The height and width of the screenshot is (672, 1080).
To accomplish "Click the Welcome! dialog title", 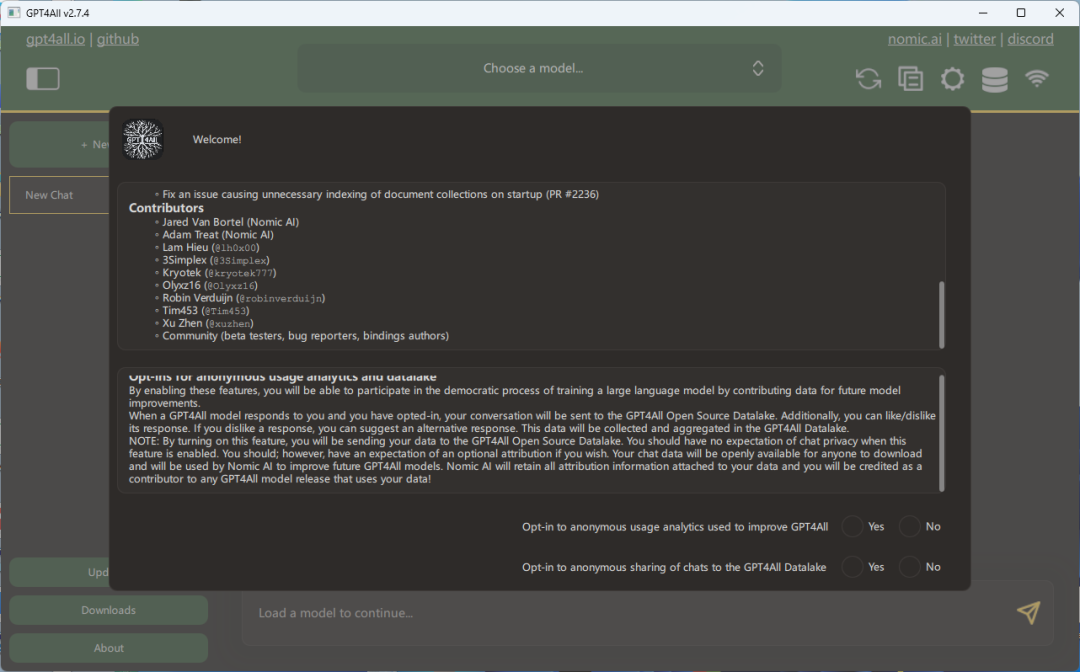I will 217,139.
